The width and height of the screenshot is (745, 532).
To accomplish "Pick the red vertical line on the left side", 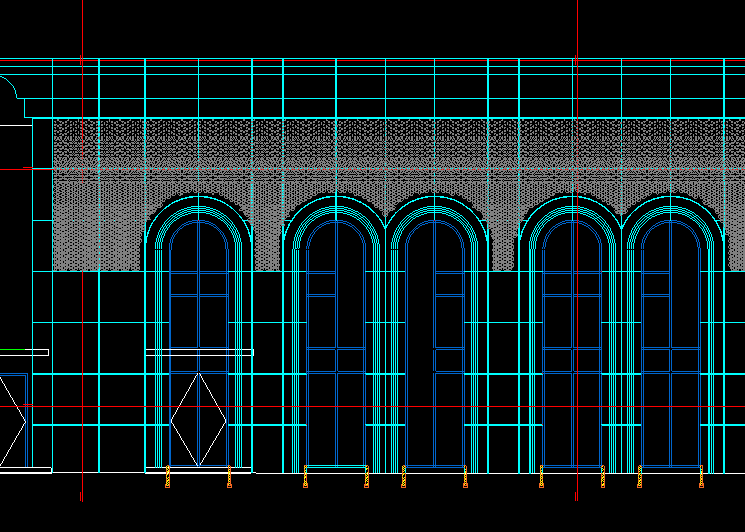I will (x=81, y=300).
